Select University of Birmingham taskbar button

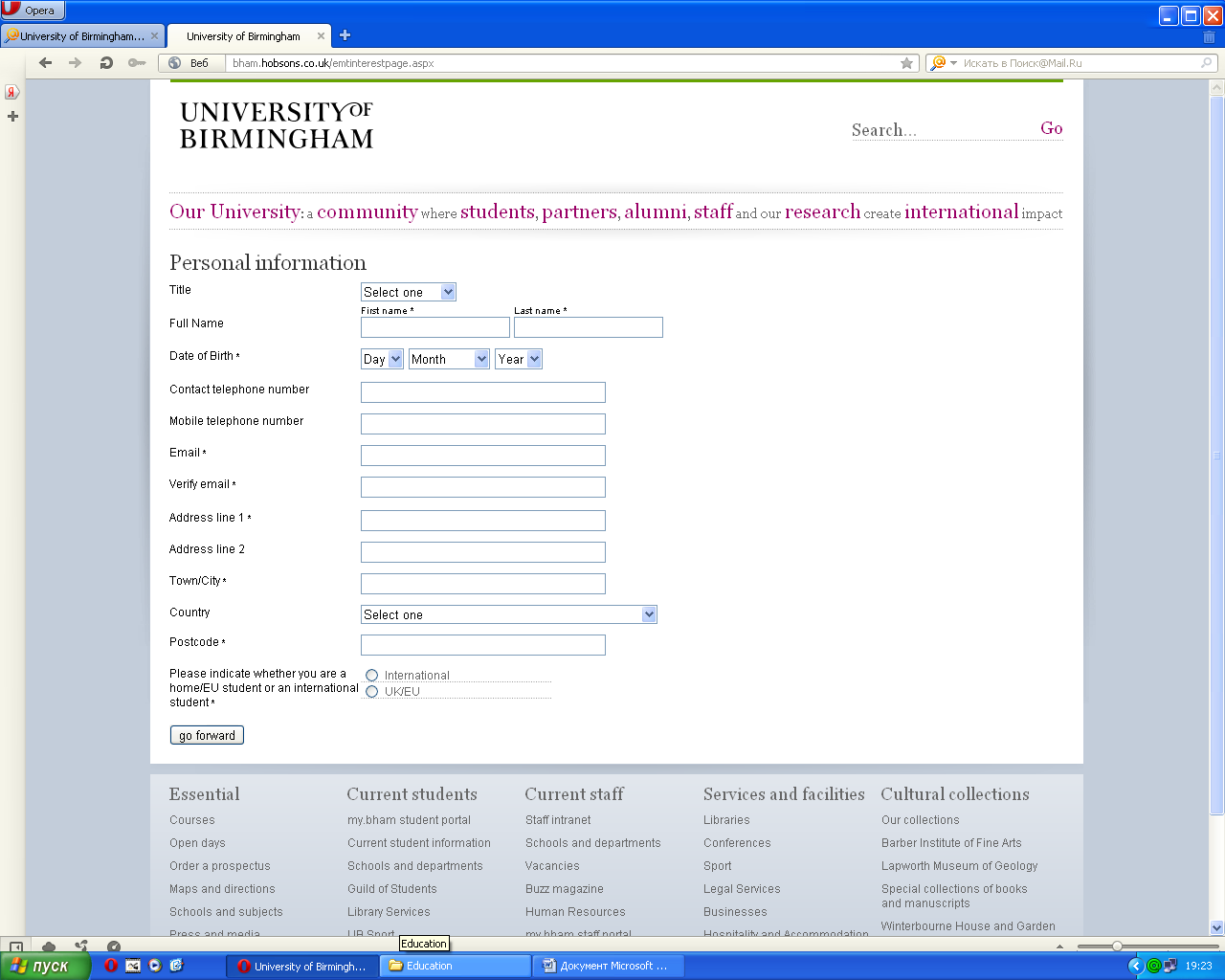302,966
